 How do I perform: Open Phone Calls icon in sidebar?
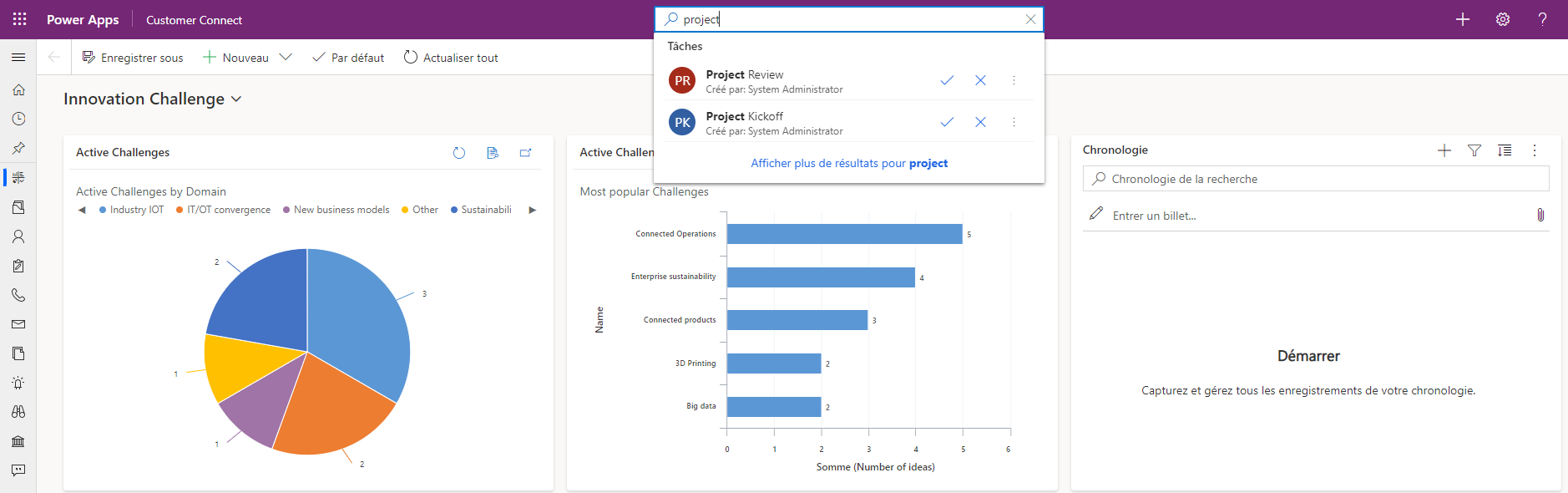click(18, 295)
